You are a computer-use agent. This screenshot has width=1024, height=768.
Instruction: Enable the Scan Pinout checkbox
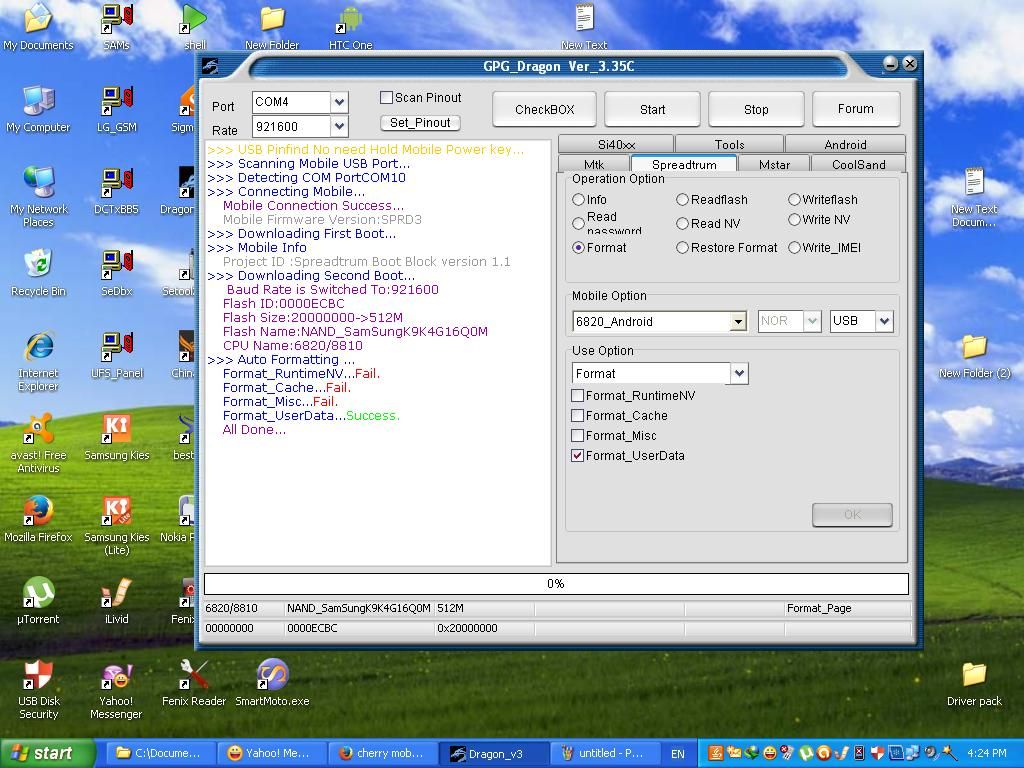pos(387,98)
